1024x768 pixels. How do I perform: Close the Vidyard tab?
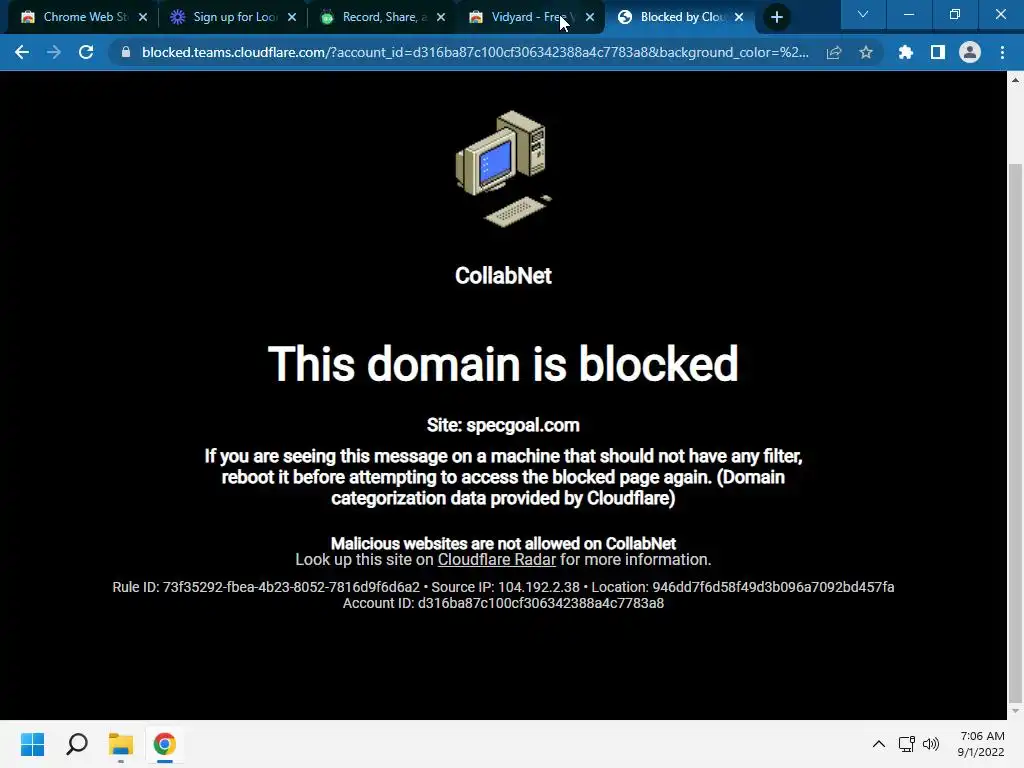coord(590,17)
